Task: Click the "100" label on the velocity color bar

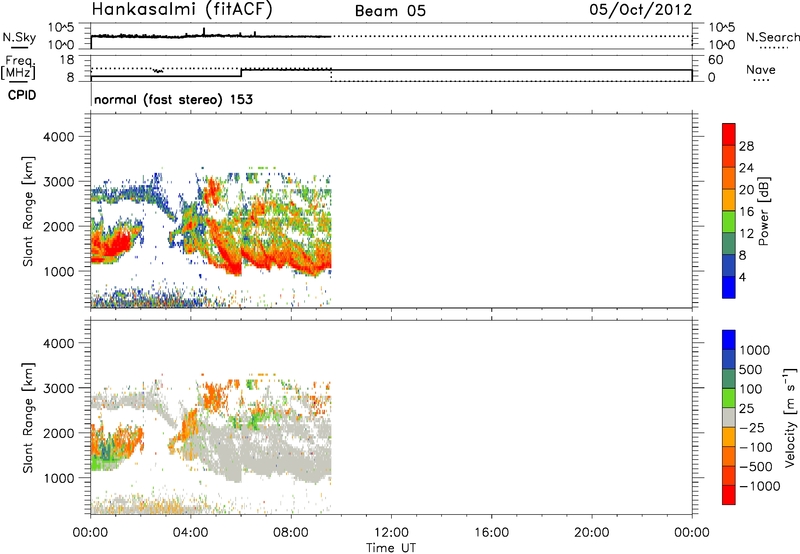Action: [x=751, y=389]
